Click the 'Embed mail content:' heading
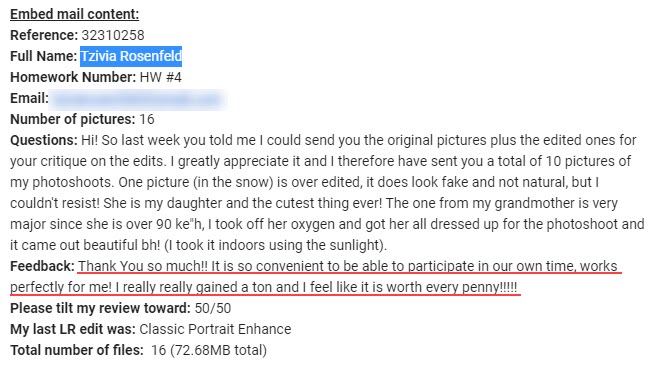The image size is (655, 369). pyautogui.click(x=74, y=14)
